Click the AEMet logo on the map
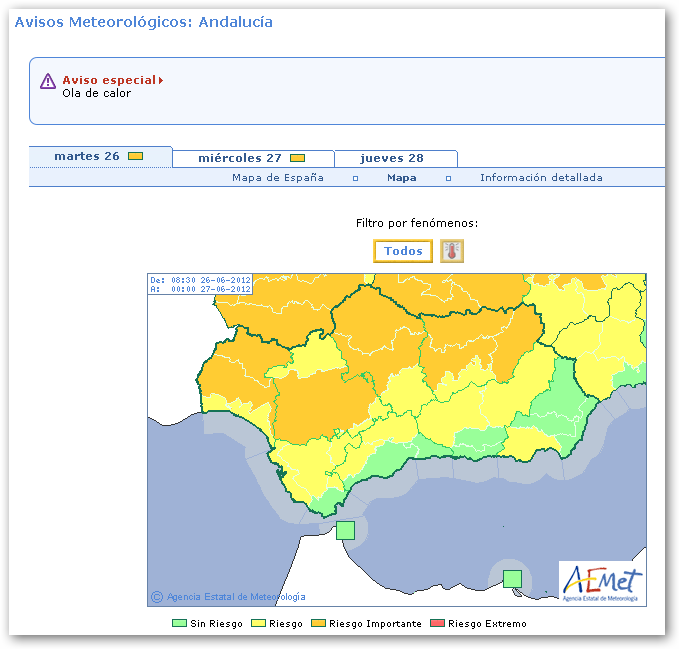 (601, 582)
